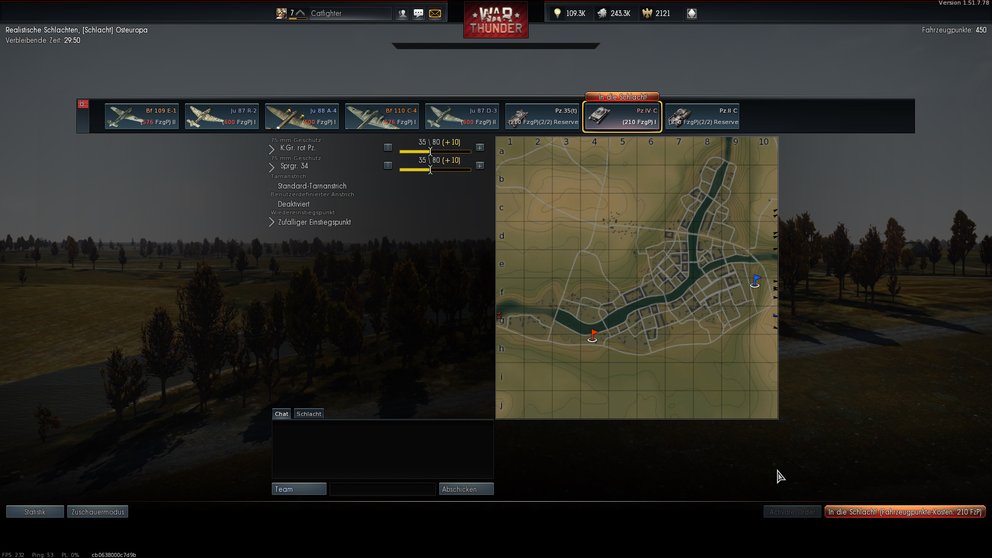
Task: Increase Sprgr. 34 shell count
Action: pos(480,166)
